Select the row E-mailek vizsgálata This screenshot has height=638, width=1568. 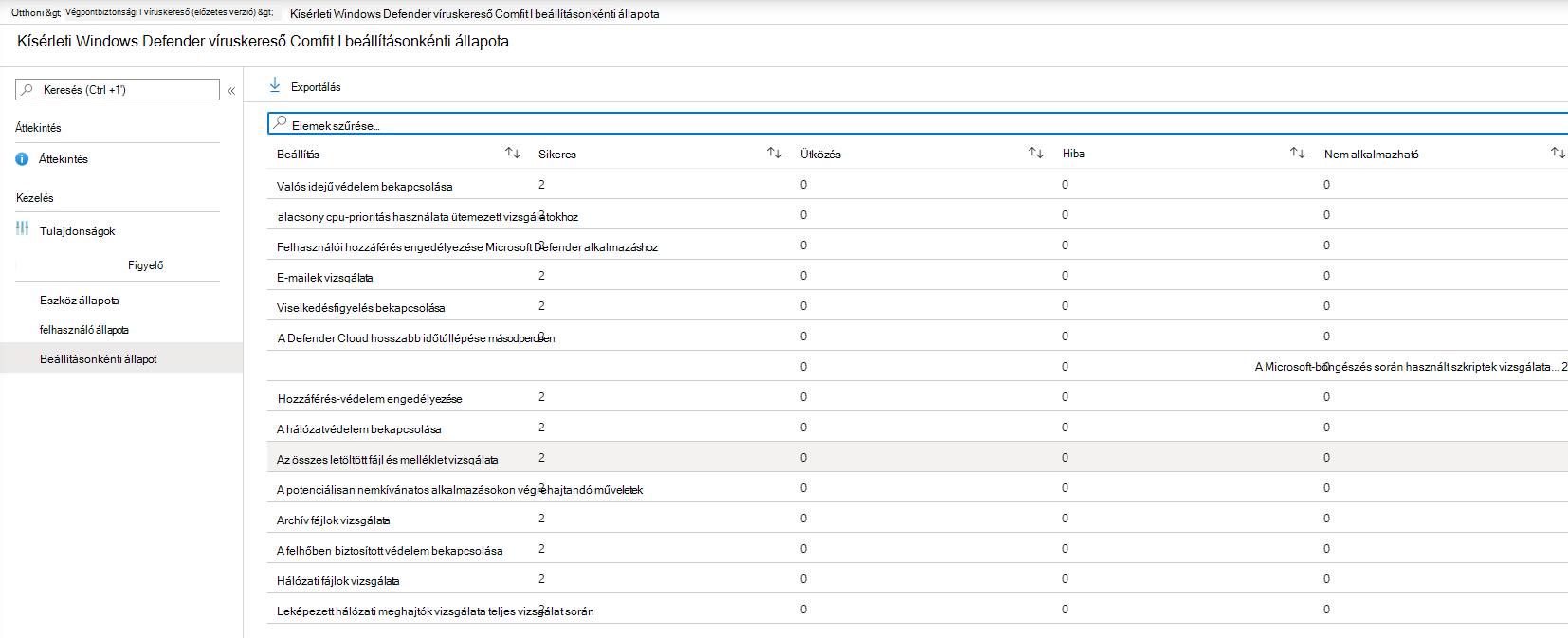point(918,275)
